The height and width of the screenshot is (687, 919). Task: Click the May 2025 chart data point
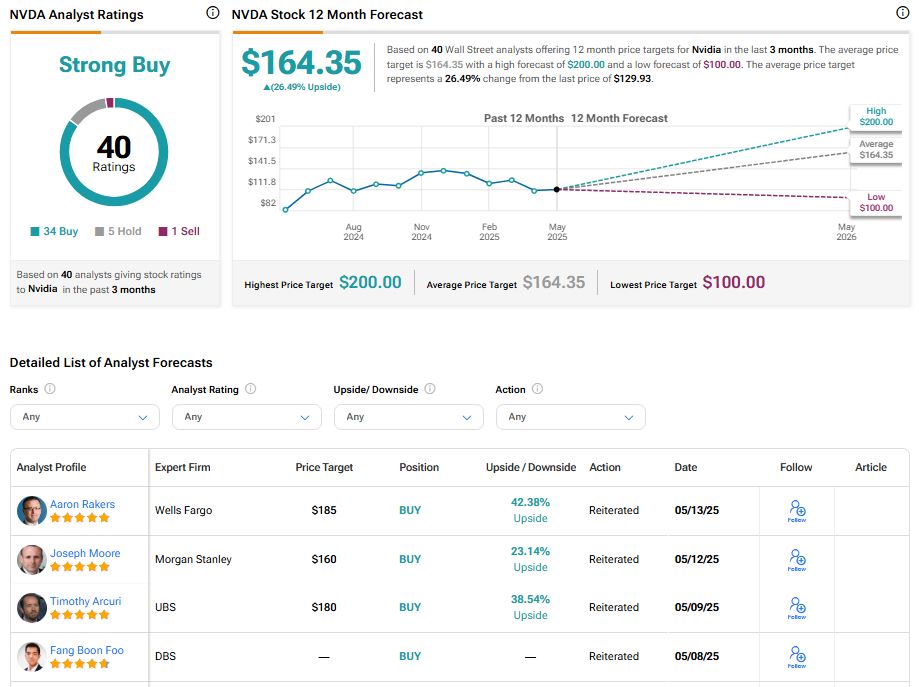[557, 189]
